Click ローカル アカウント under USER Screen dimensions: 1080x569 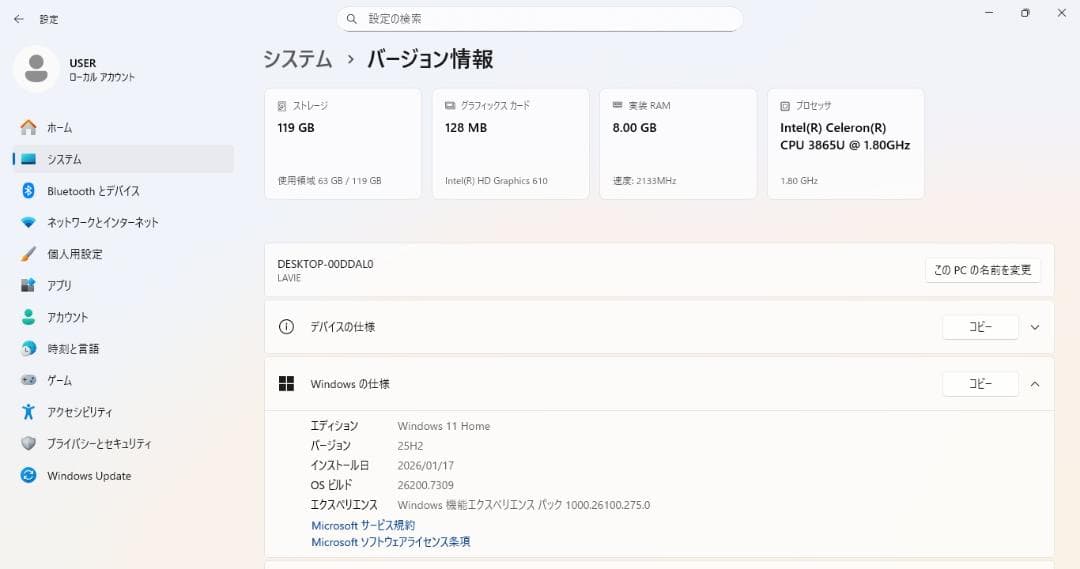(x=102, y=77)
